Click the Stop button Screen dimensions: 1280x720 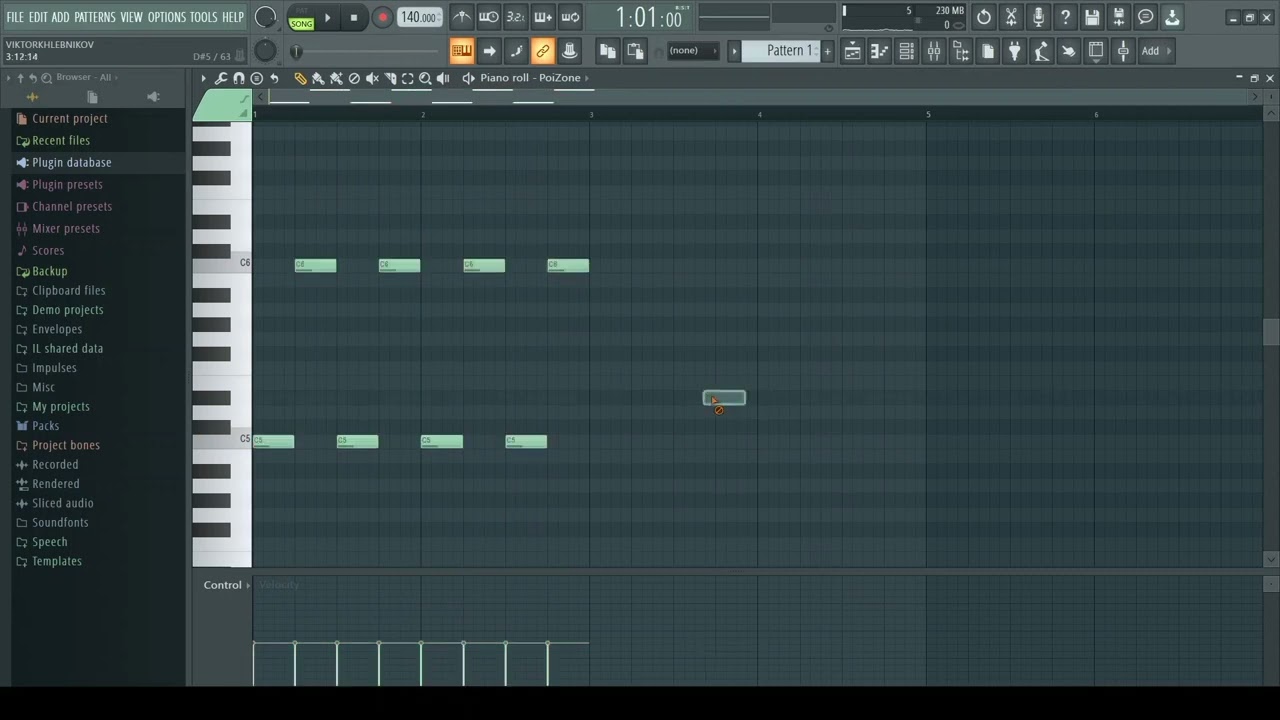pyautogui.click(x=353, y=18)
